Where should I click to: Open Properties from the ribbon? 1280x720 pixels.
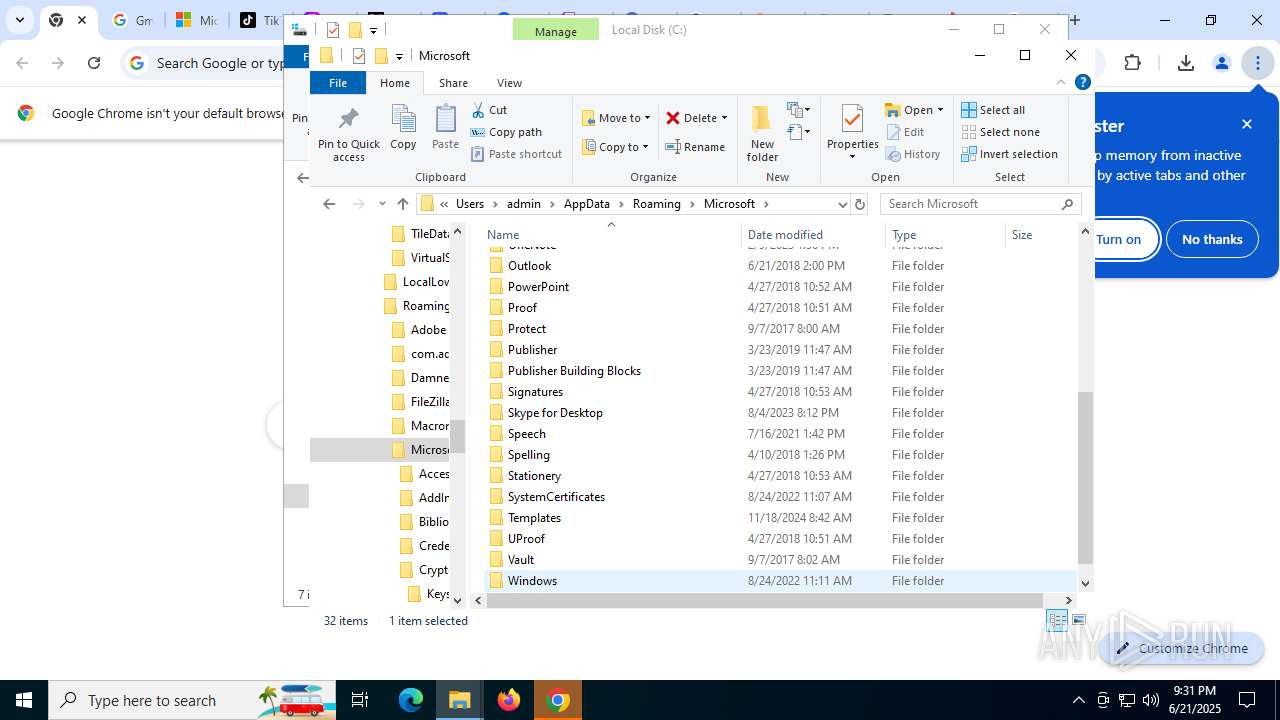[x=852, y=133]
